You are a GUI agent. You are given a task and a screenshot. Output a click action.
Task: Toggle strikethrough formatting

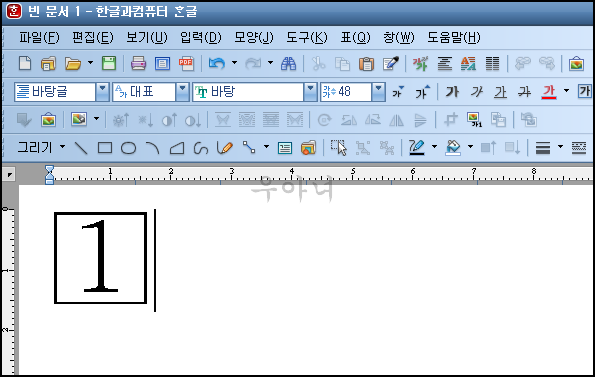pyautogui.click(x=524, y=92)
